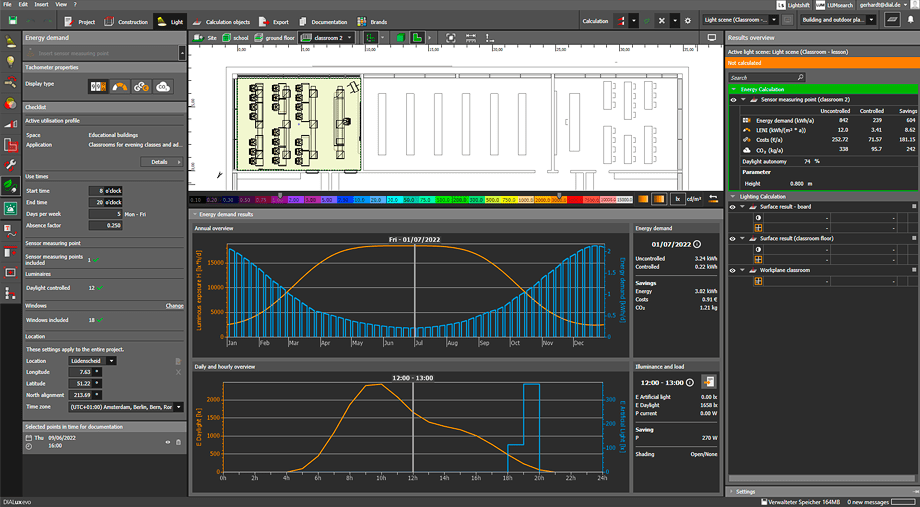Image resolution: width=920 pixels, height=507 pixels.
Task: Toggle visibility of selected documentation time point
Action: pyautogui.click(x=168, y=442)
